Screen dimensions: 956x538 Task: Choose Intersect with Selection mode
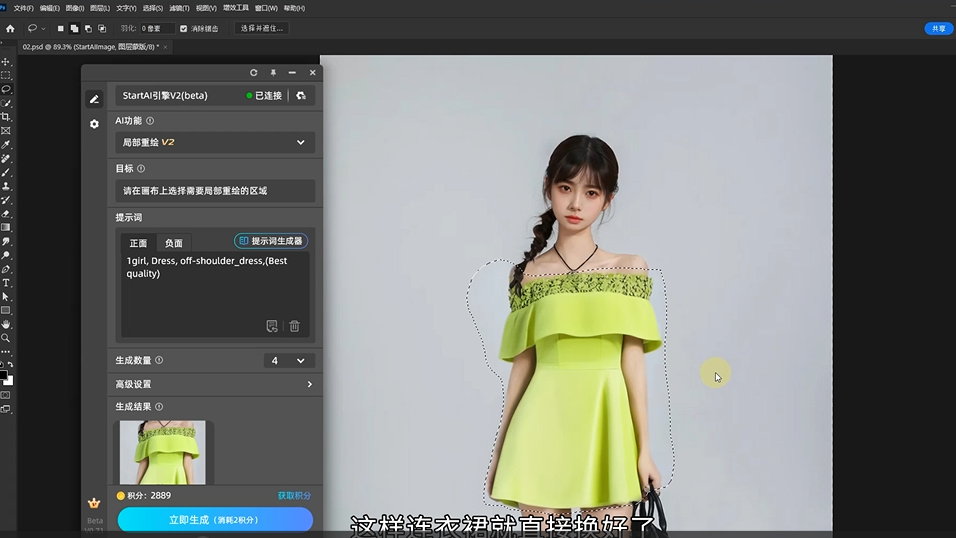102,29
